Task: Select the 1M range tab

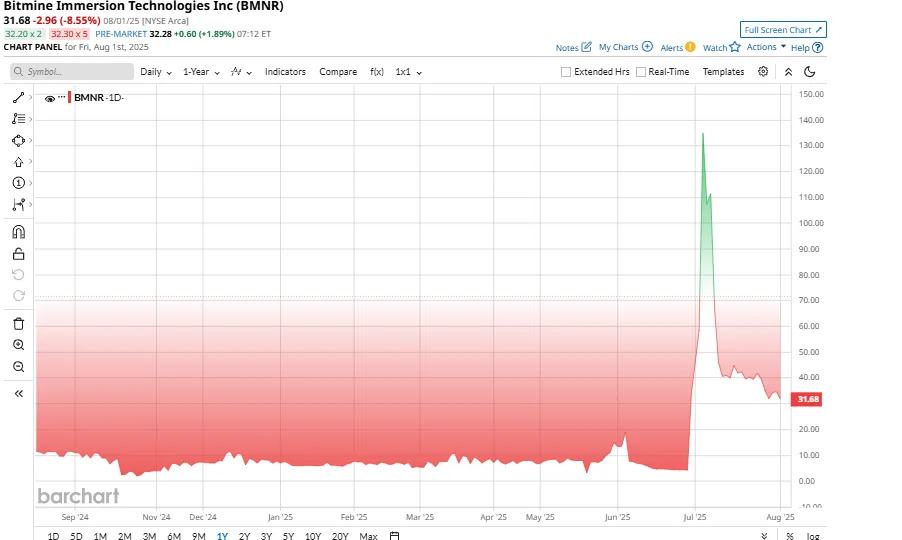Action: 100,535
